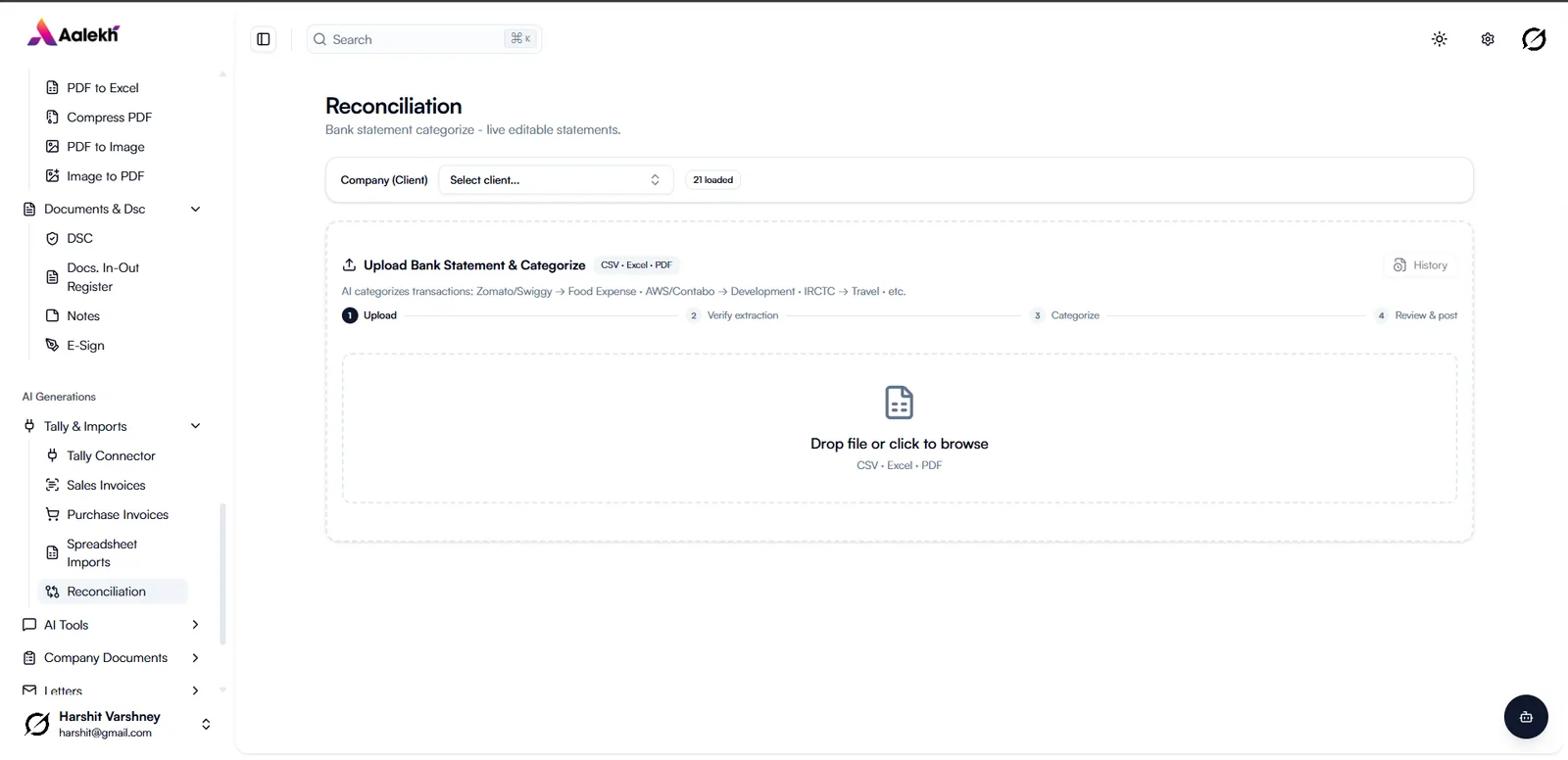
Task: Open chatbot assistant floating button
Action: pos(1526,717)
